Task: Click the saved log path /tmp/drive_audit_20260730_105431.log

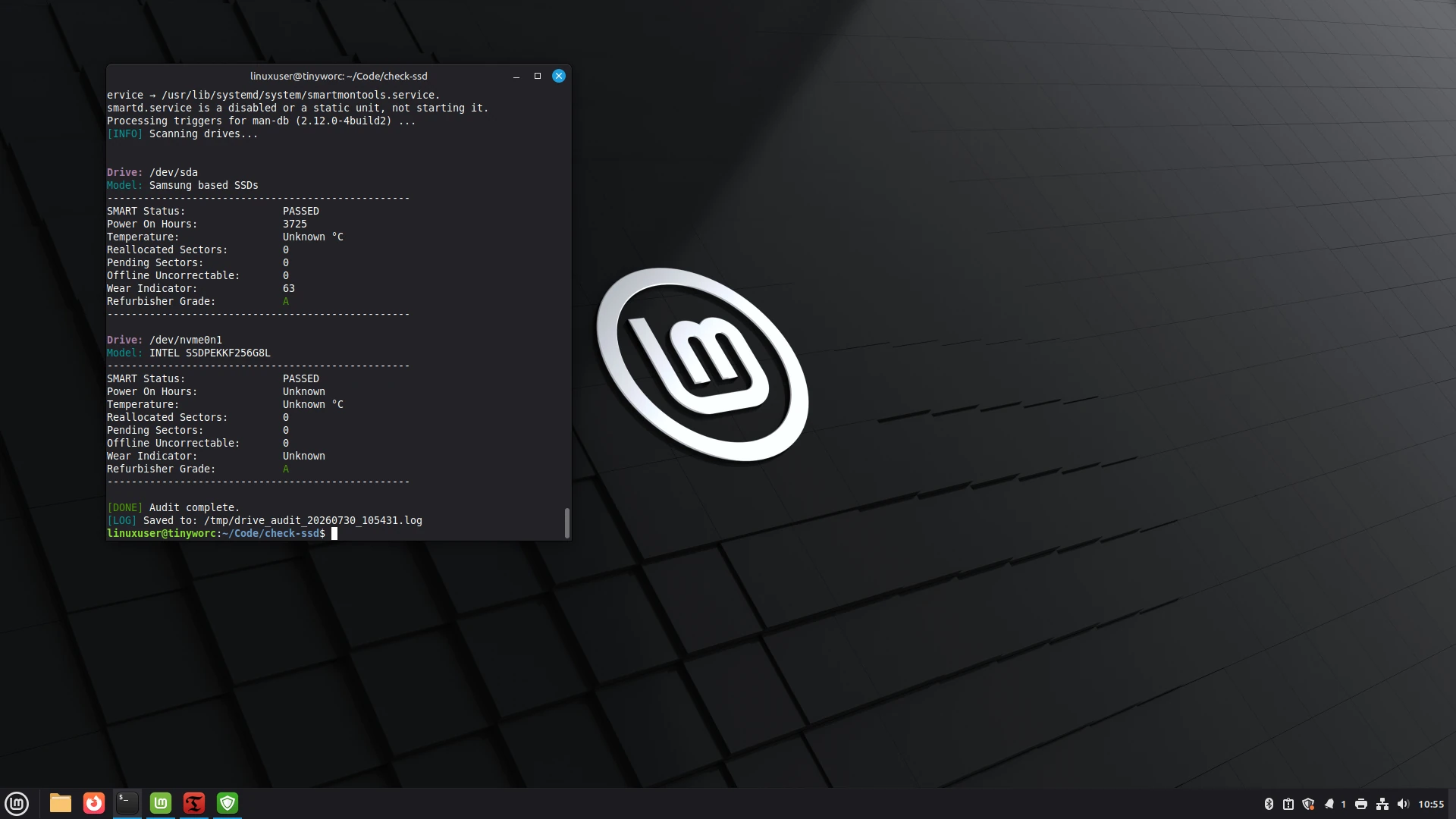Action: (313, 521)
